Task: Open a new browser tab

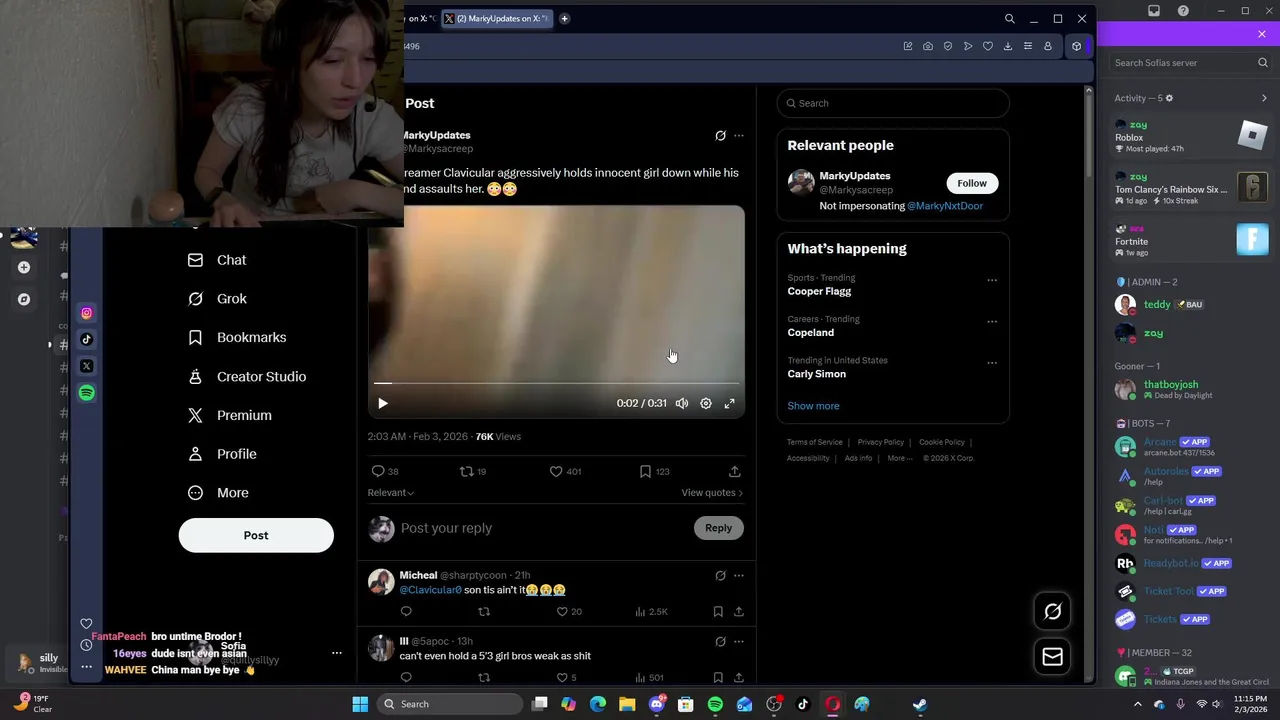Action: [x=564, y=18]
